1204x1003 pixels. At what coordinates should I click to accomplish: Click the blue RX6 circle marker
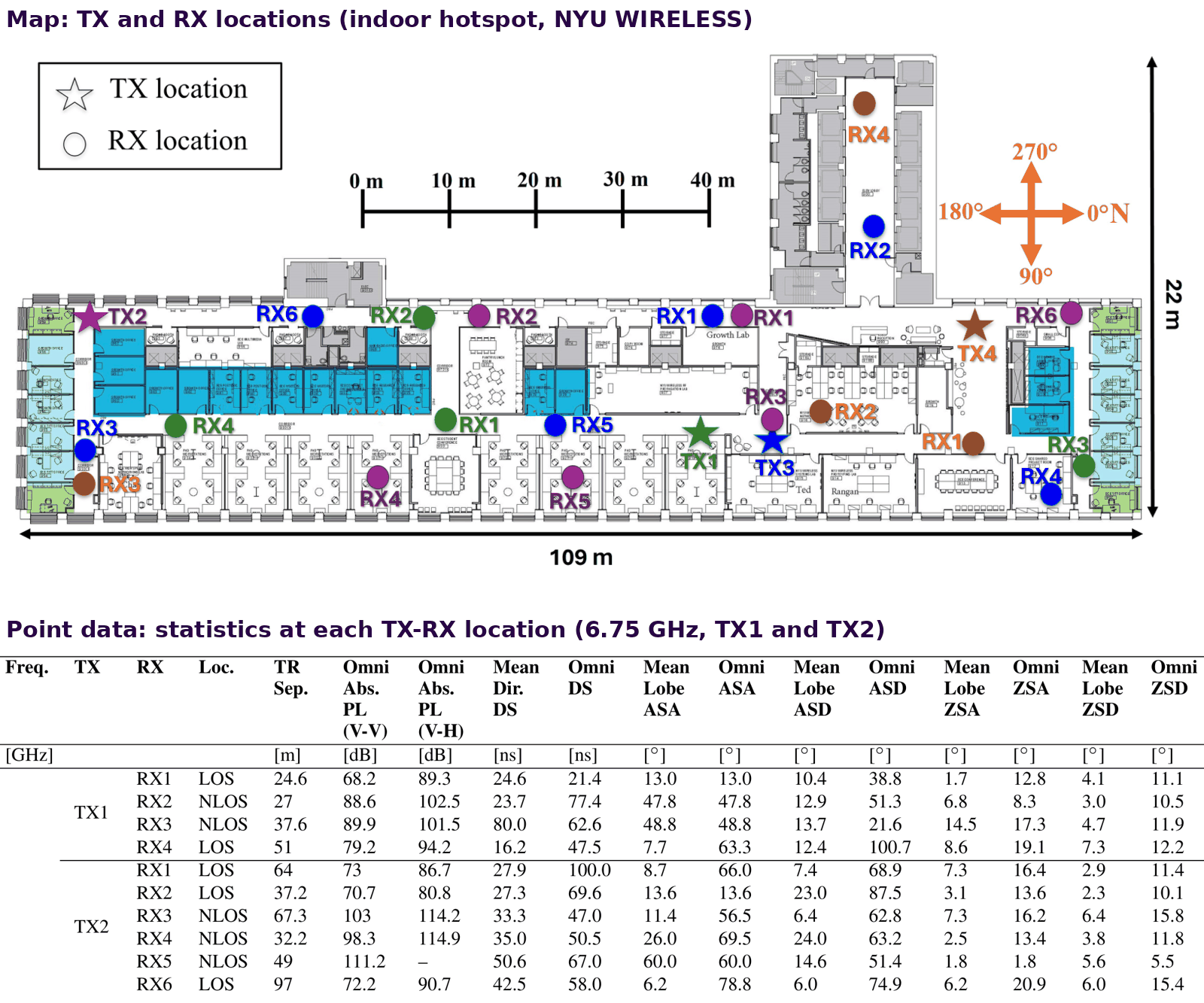coord(313,316)
